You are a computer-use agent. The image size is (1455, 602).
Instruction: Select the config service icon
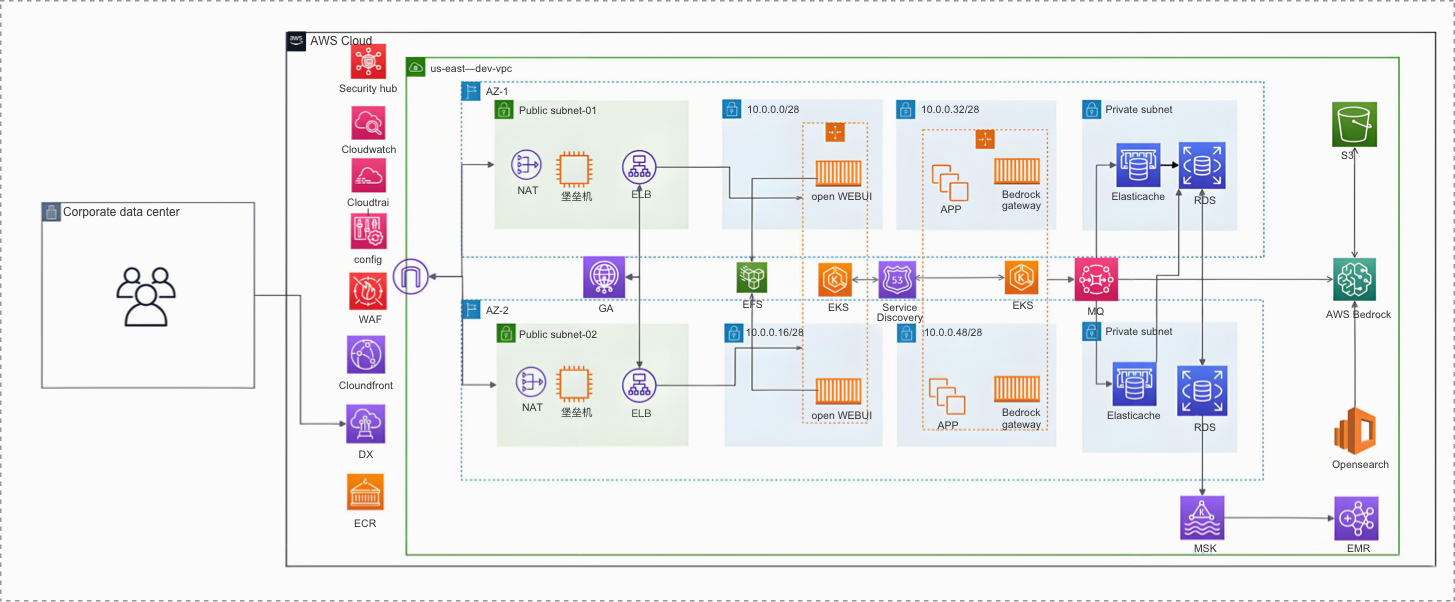coord(367,231)
